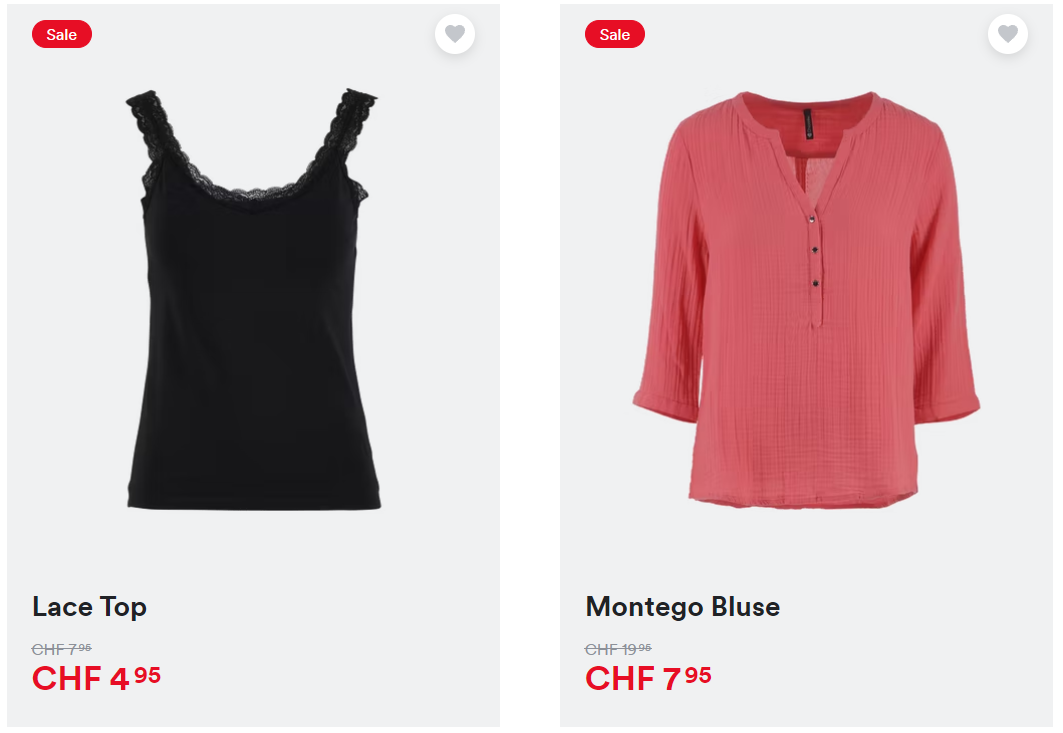Favorite the Montego Bluse using its heart icon
Image resolution: width=1063 pixels, height=733 pixels.
(x=1008, y=34)
